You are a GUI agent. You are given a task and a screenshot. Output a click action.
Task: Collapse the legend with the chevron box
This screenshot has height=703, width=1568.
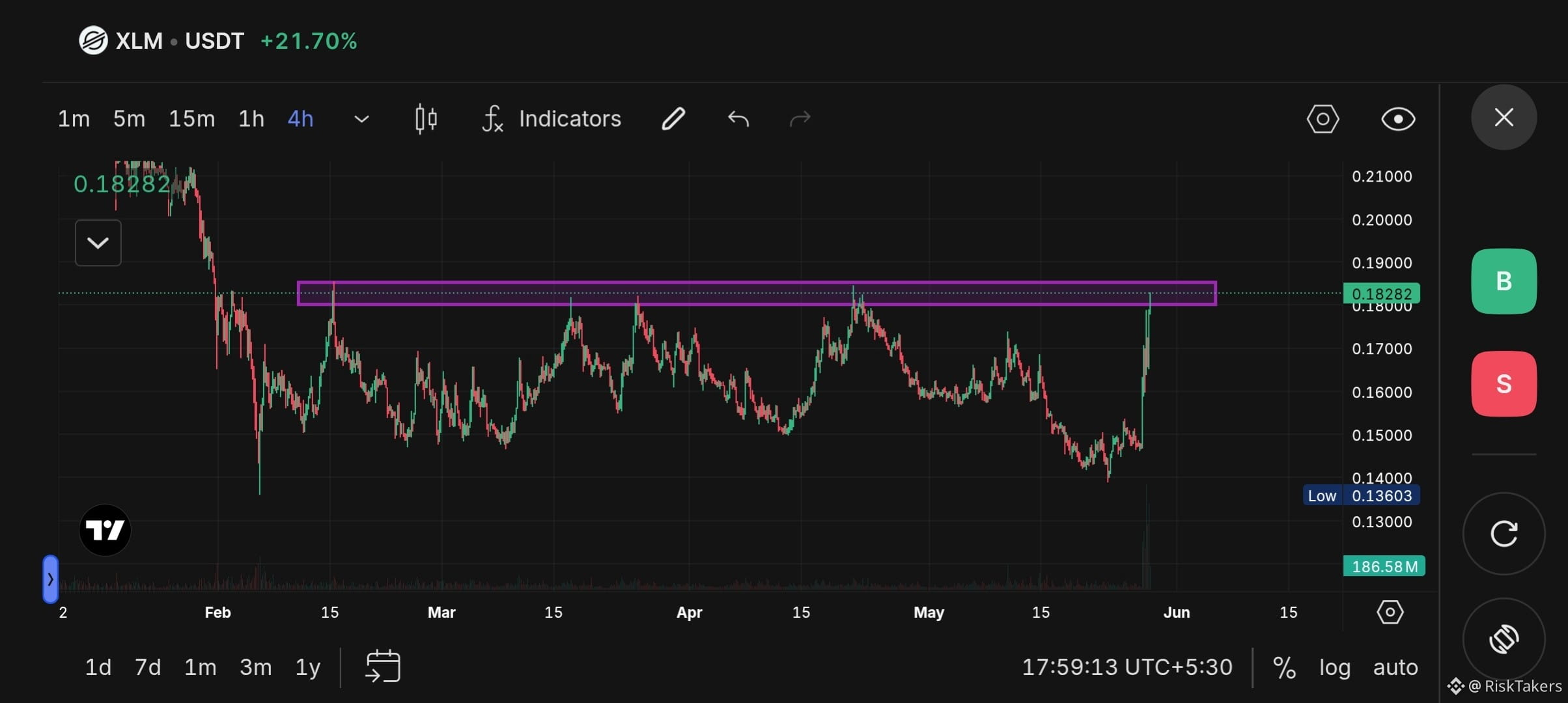pos(98,243)
